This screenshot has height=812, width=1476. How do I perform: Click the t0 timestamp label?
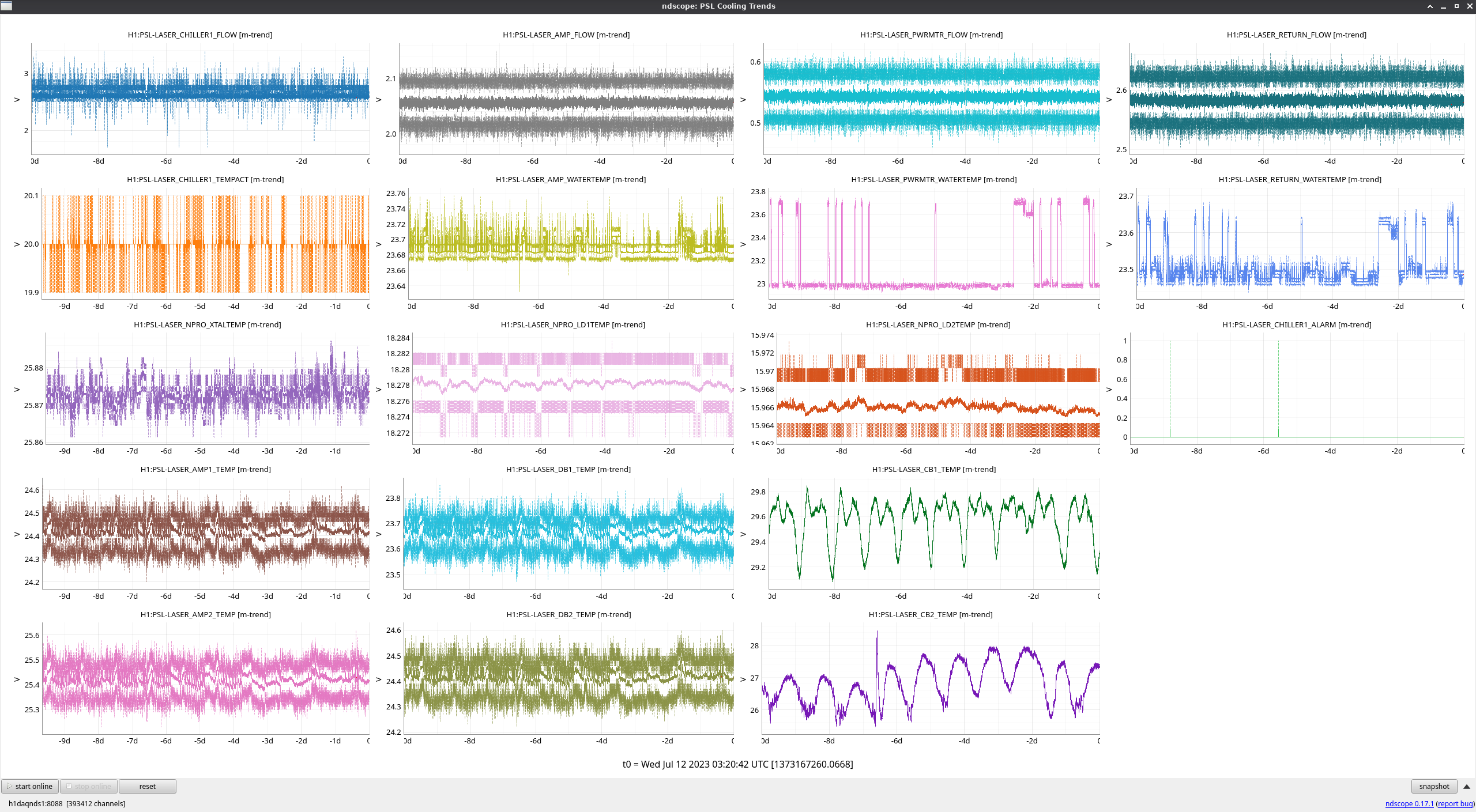[737, 764]
